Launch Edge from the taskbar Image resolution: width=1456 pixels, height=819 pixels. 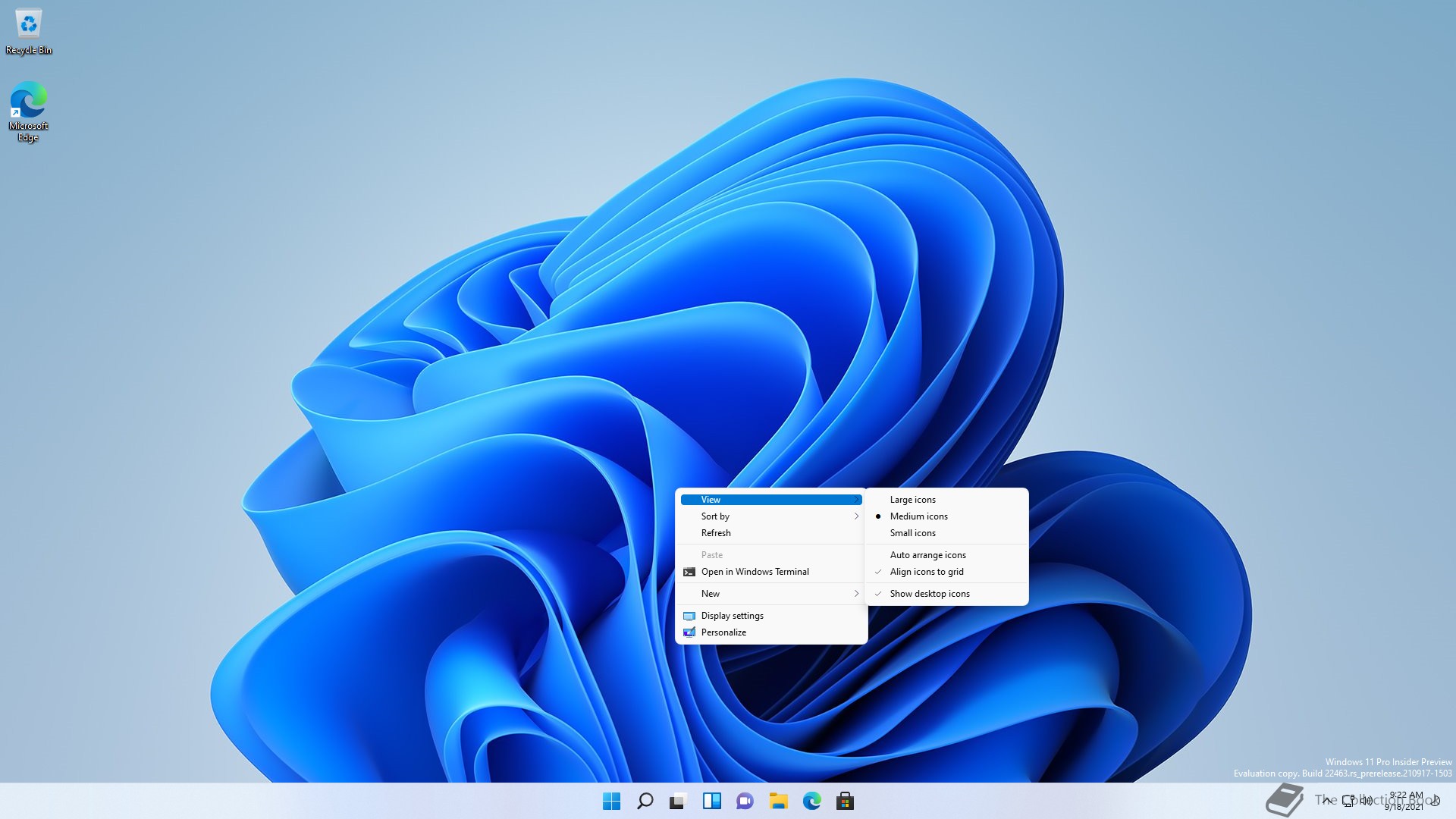click(x=811, y=801)
